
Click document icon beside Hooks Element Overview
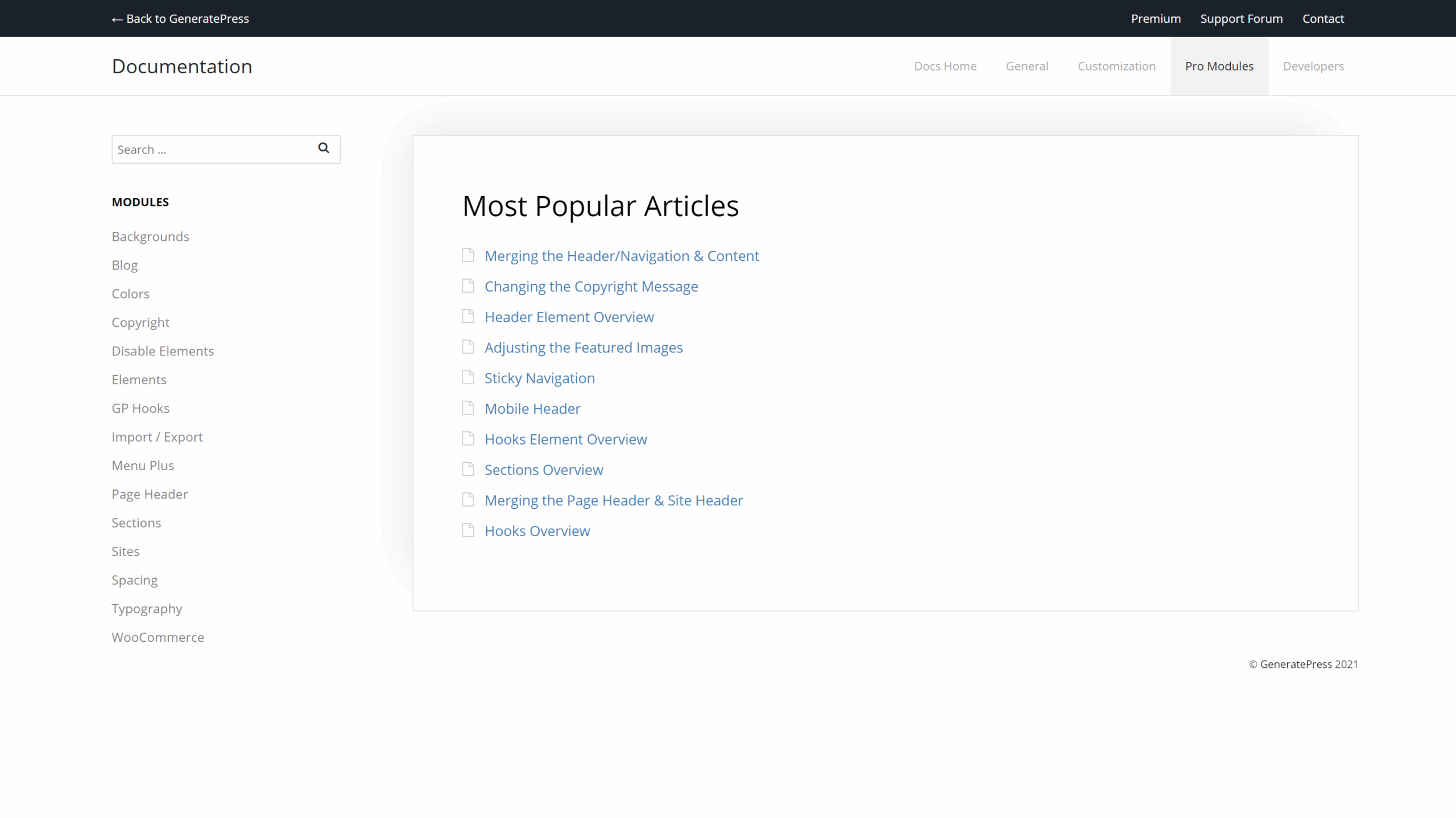(x=468, y=439)
